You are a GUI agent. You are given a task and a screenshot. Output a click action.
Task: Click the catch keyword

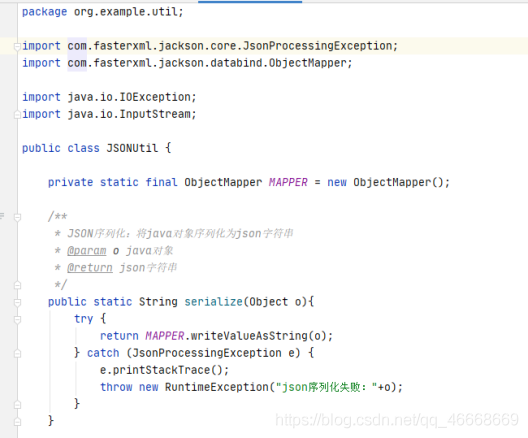pos(103,353)
